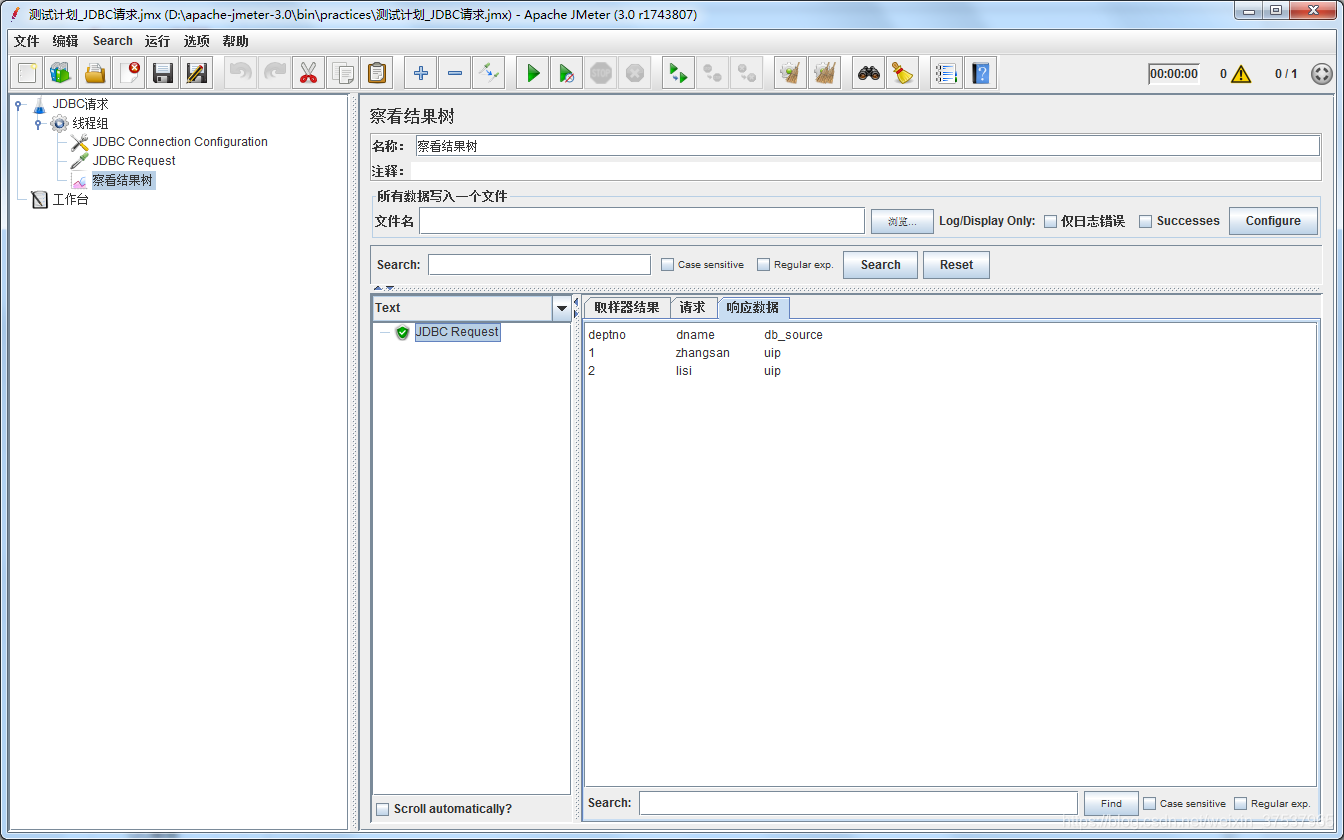Open the Search menu
This screenshot has height=840, width=1344.
click(x=113, y=41)
